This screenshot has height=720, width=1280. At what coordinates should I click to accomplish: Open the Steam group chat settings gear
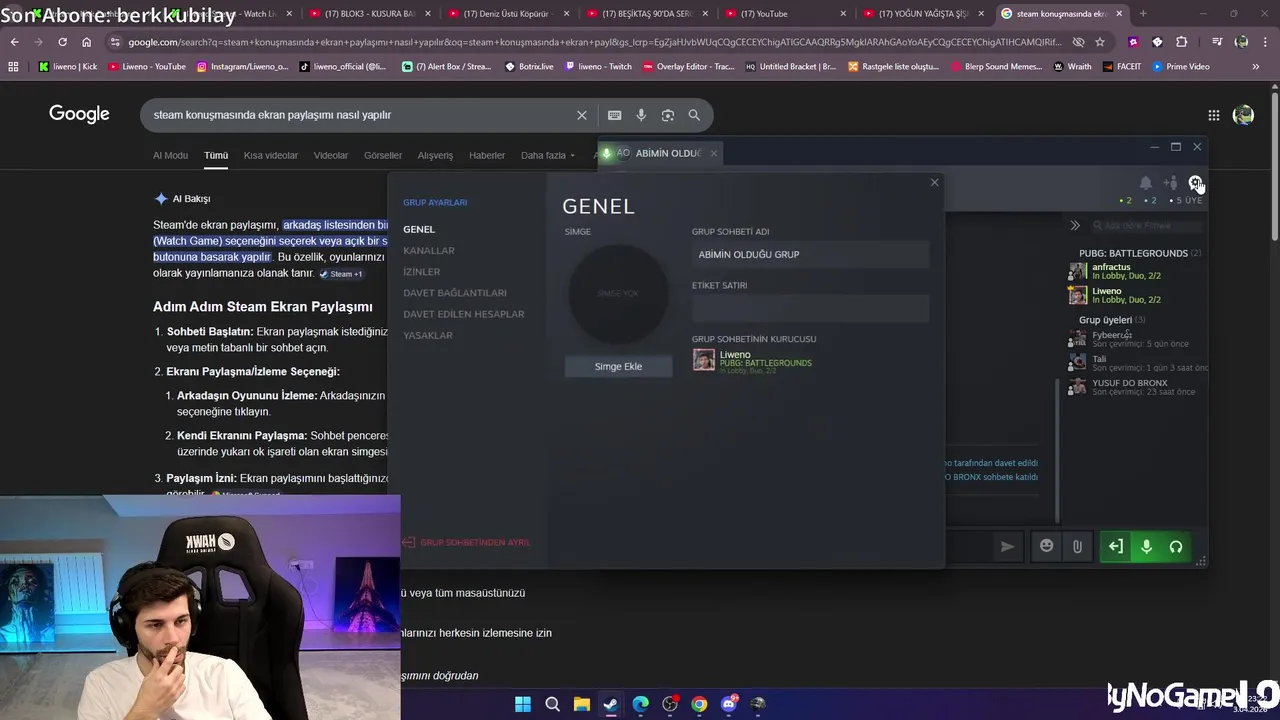click(x=1195, y=183)
